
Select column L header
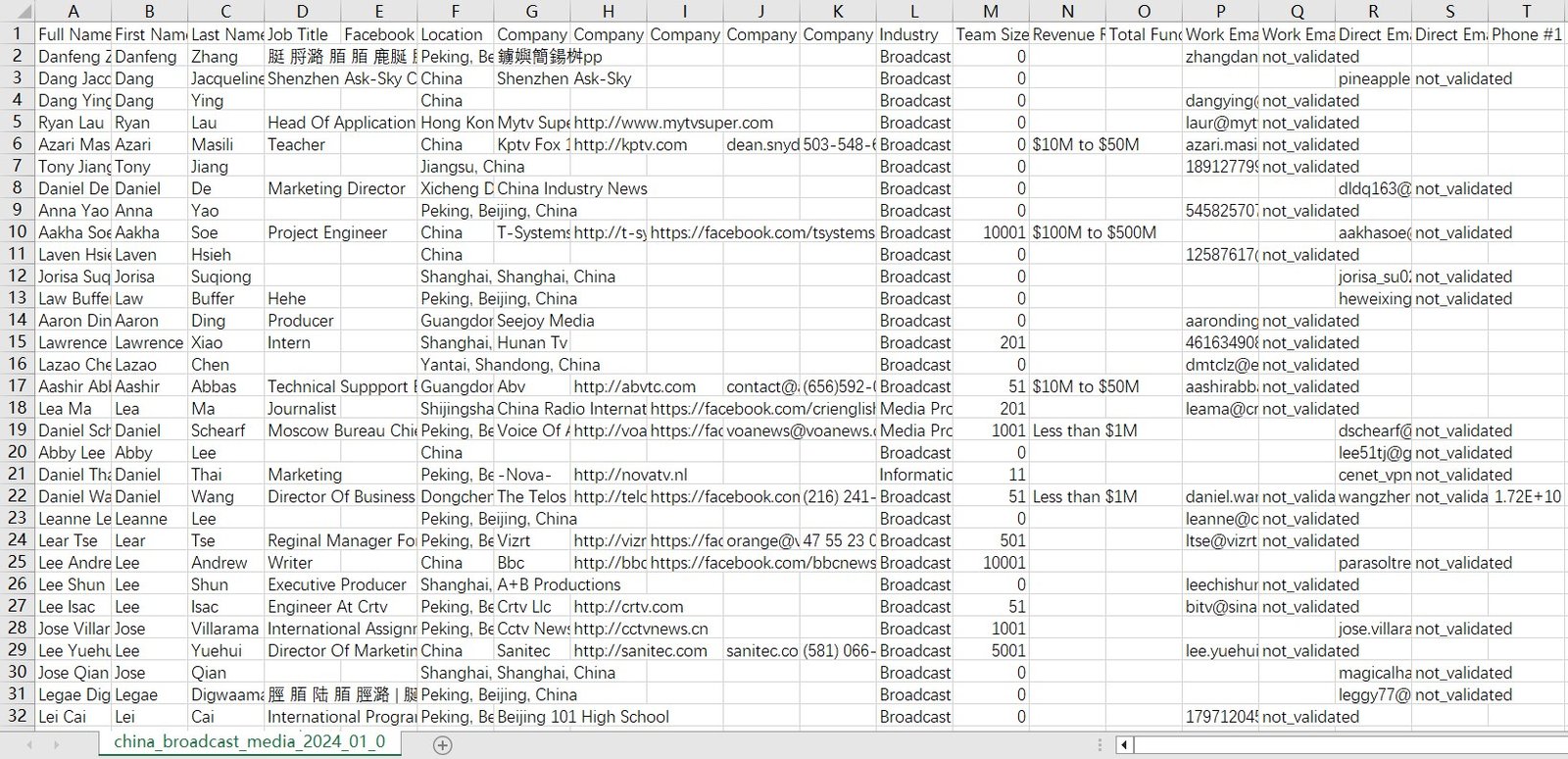[914, 11]
